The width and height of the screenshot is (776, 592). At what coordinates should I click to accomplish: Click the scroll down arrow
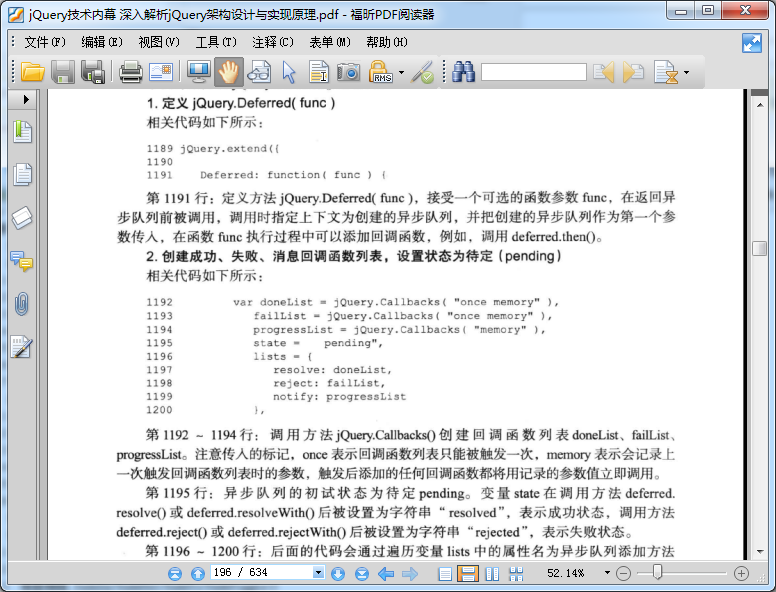(x=760, y=551)
